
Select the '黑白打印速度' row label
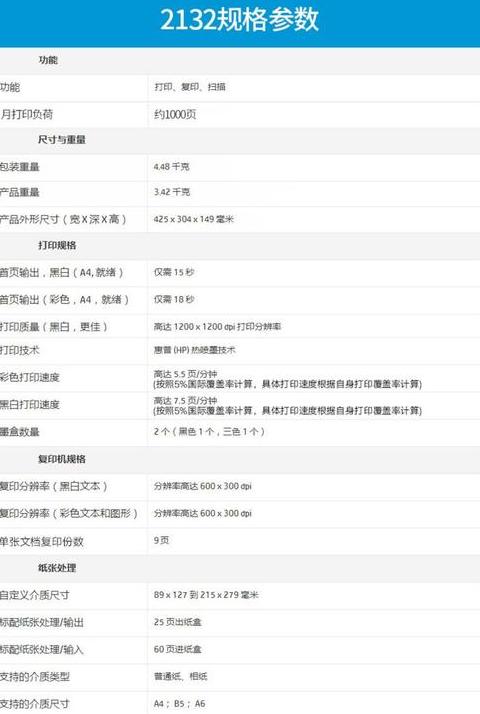30,404
